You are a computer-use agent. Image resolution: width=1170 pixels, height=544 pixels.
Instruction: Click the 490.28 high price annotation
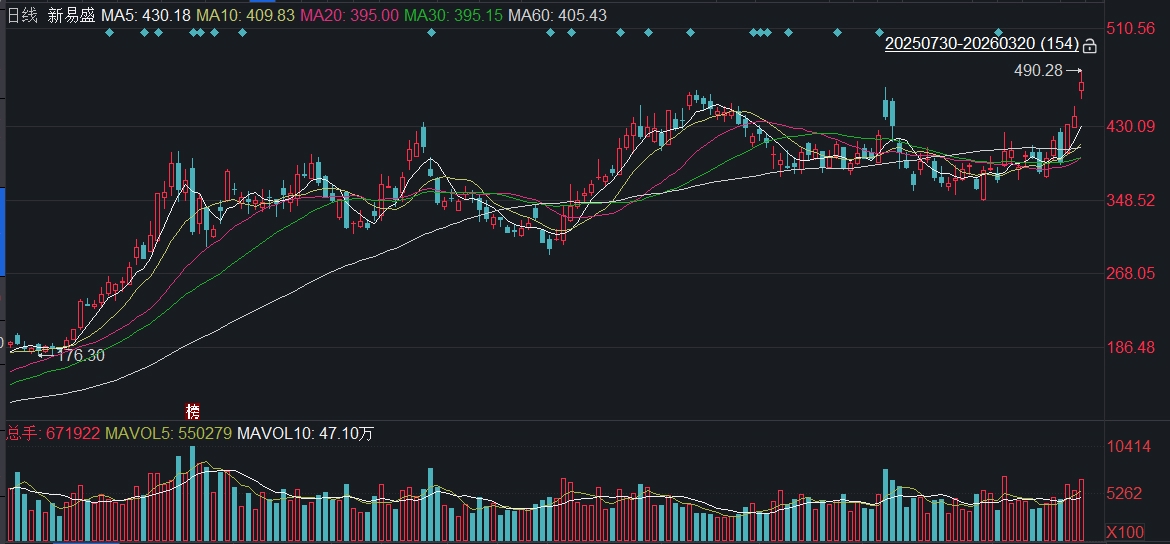[1038, 71]
